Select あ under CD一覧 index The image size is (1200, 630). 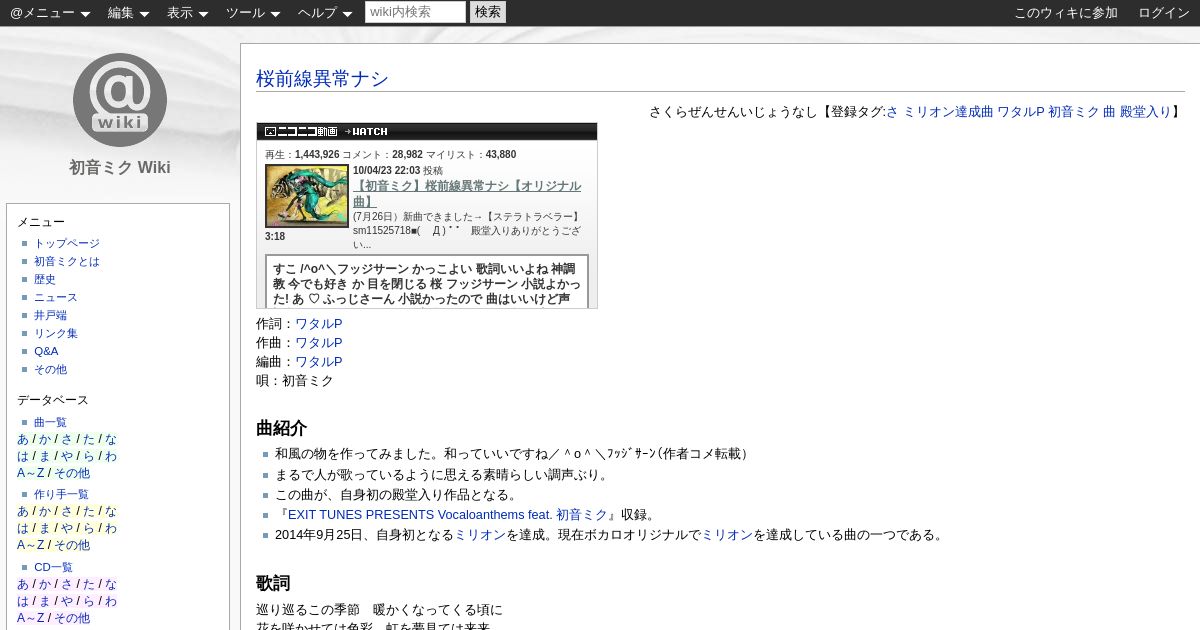(x=23, y=584)
